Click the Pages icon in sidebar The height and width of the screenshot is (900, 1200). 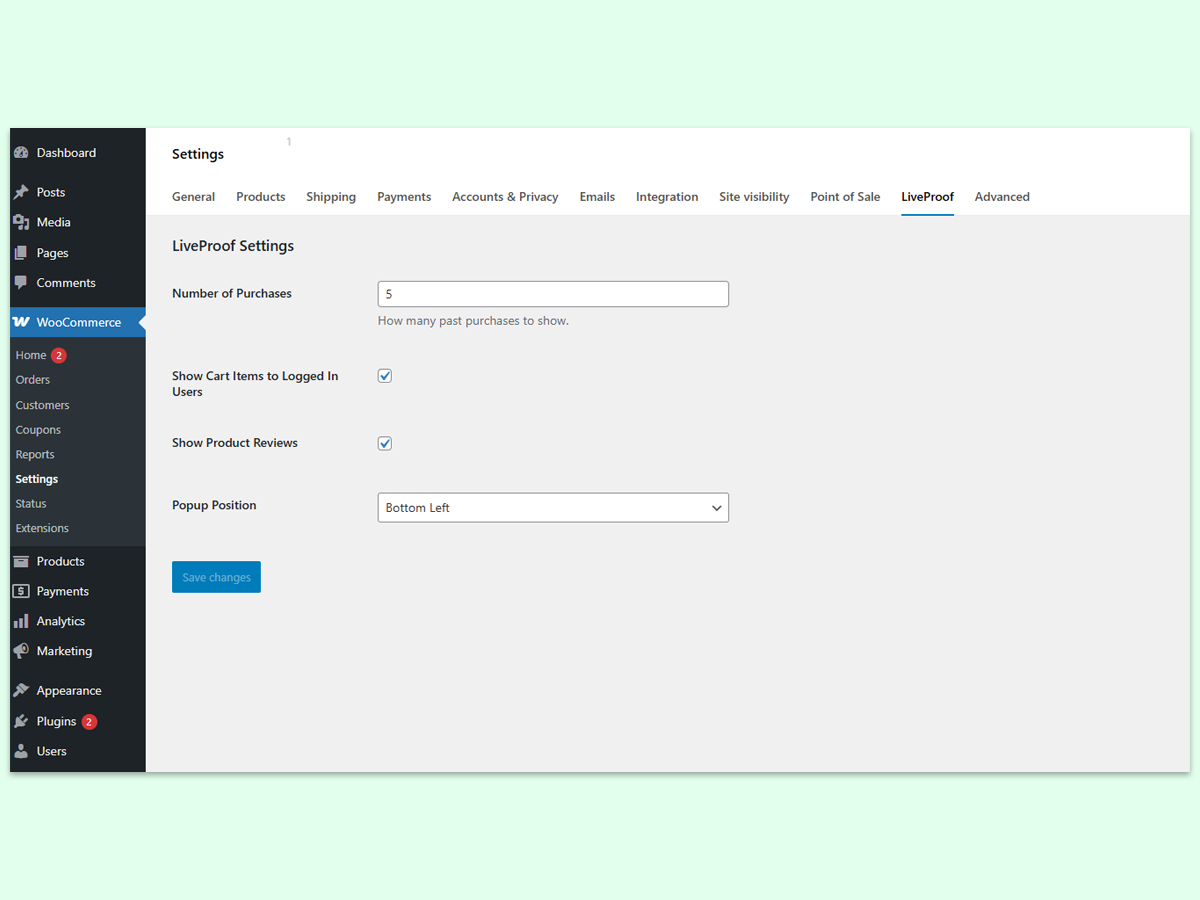(x=21, y=253)
